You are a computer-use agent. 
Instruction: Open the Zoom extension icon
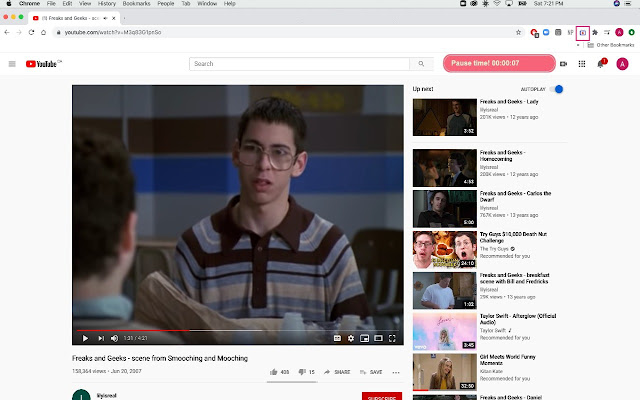546,32
